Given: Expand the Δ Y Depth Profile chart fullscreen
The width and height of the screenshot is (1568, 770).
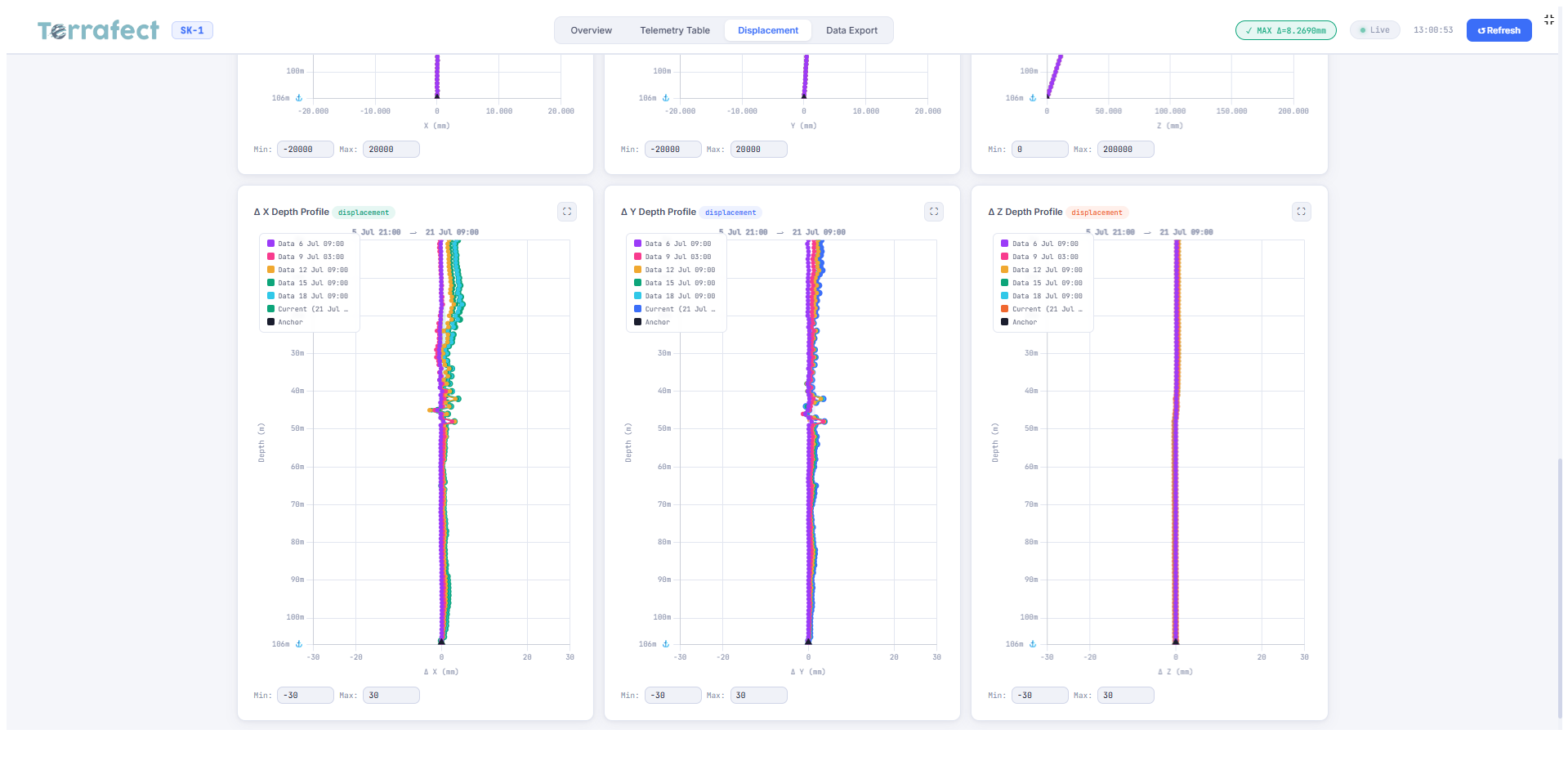Looking at the screenshot, I should click(x=934, y=212).
